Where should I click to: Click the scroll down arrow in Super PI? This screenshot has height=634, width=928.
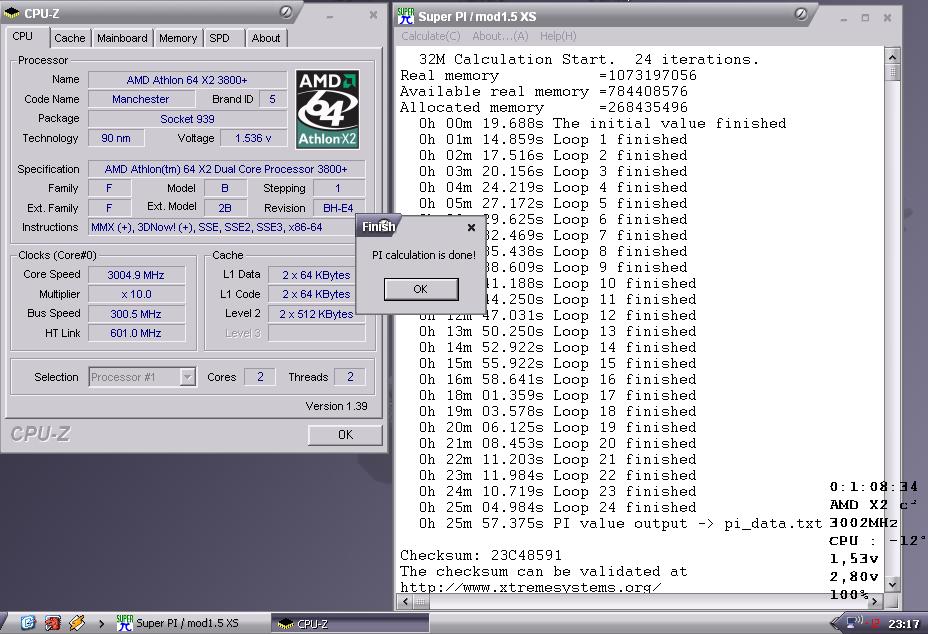892,584
